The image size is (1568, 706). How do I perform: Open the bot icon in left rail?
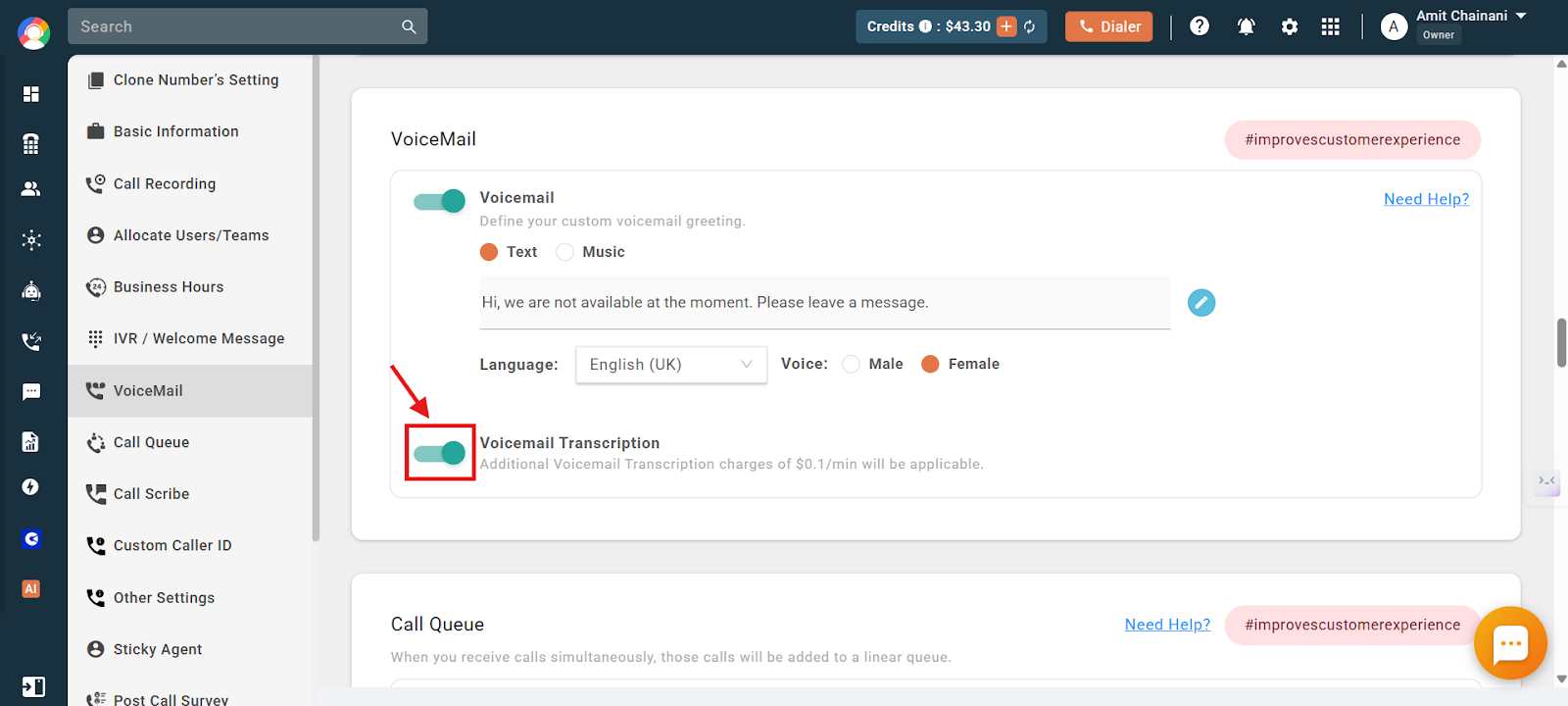pyautogui.click(x=31, y=290)
